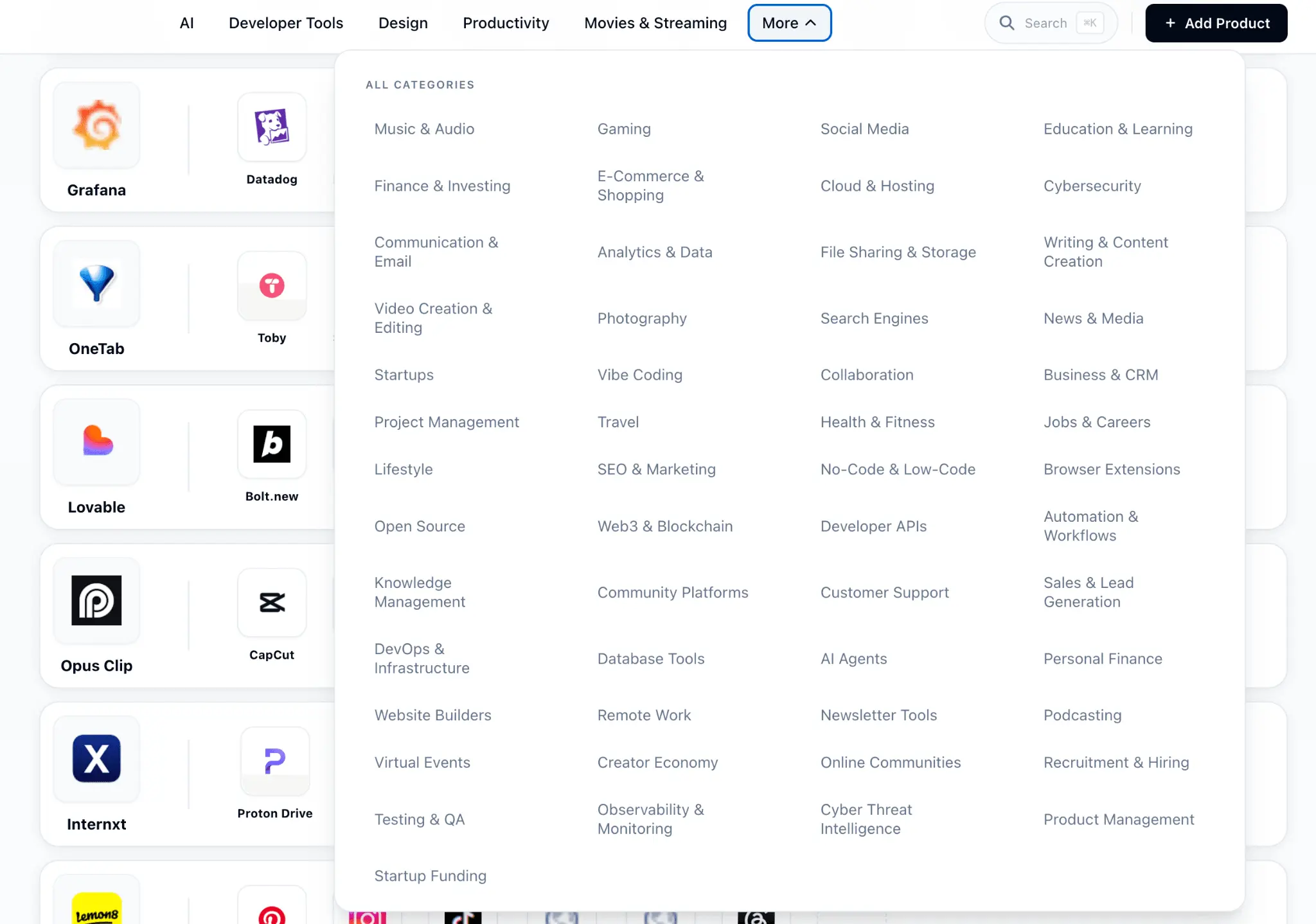Open the Lovable heart icon
This screenshot has width=1316, height=924.
[96, 442]
